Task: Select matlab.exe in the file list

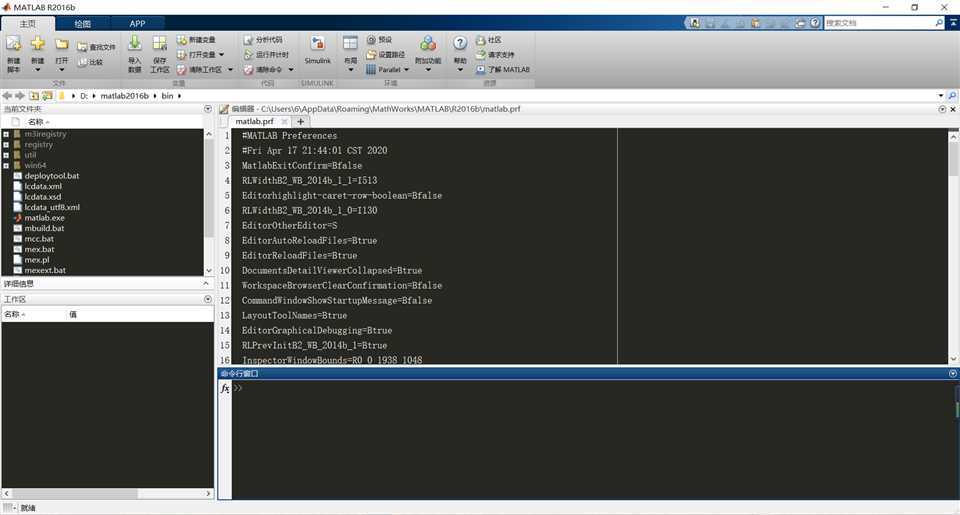Action: (x=44, y=217)
